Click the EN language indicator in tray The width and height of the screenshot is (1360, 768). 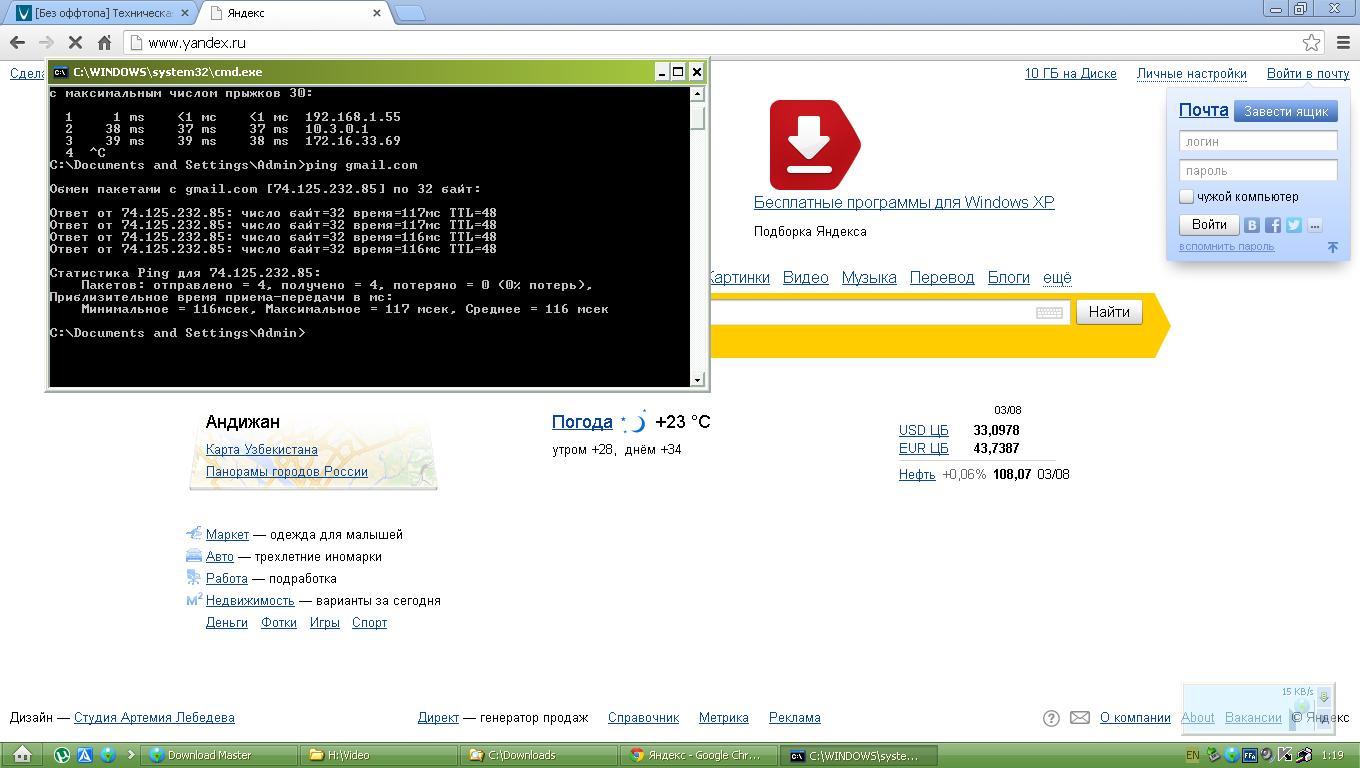(1192, 755)
